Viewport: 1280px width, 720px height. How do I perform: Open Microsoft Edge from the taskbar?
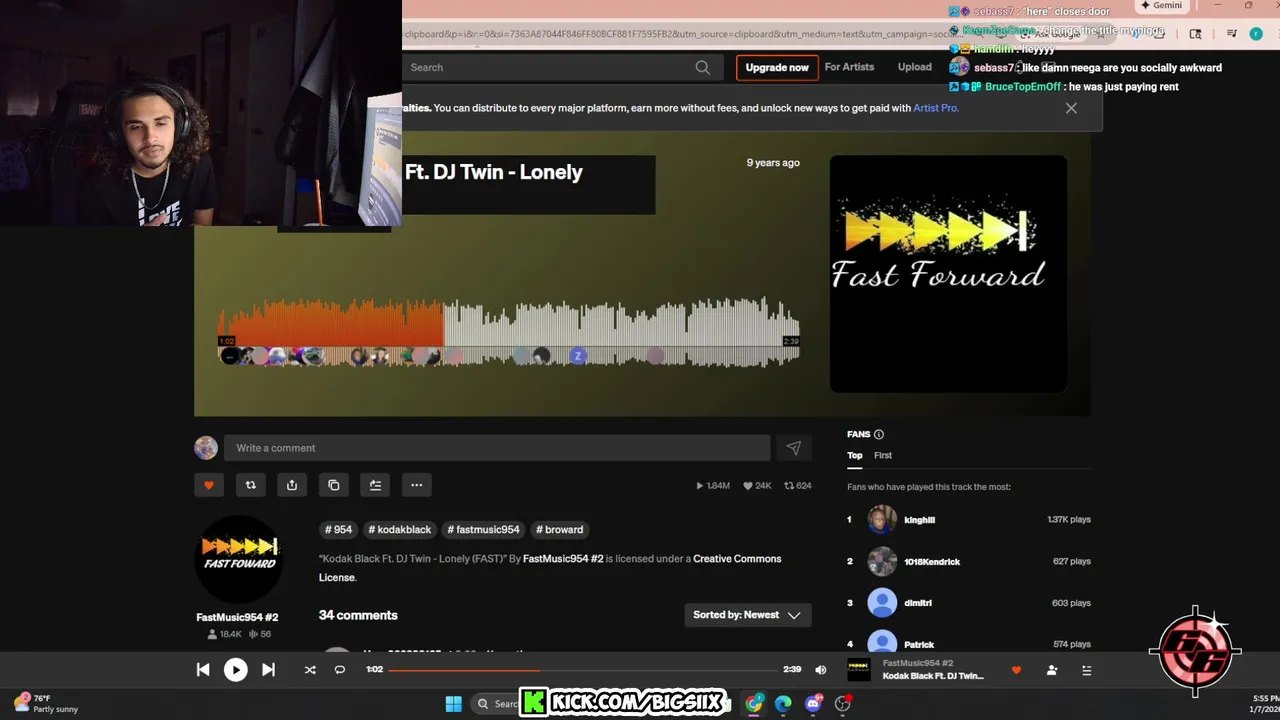[783, 703]
